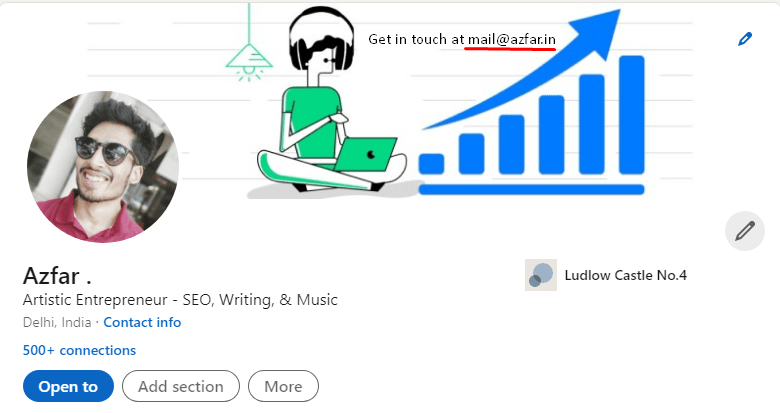Click the blue pencil icon on banner
This screenshot has height=413, width=780.
[745, 39]
